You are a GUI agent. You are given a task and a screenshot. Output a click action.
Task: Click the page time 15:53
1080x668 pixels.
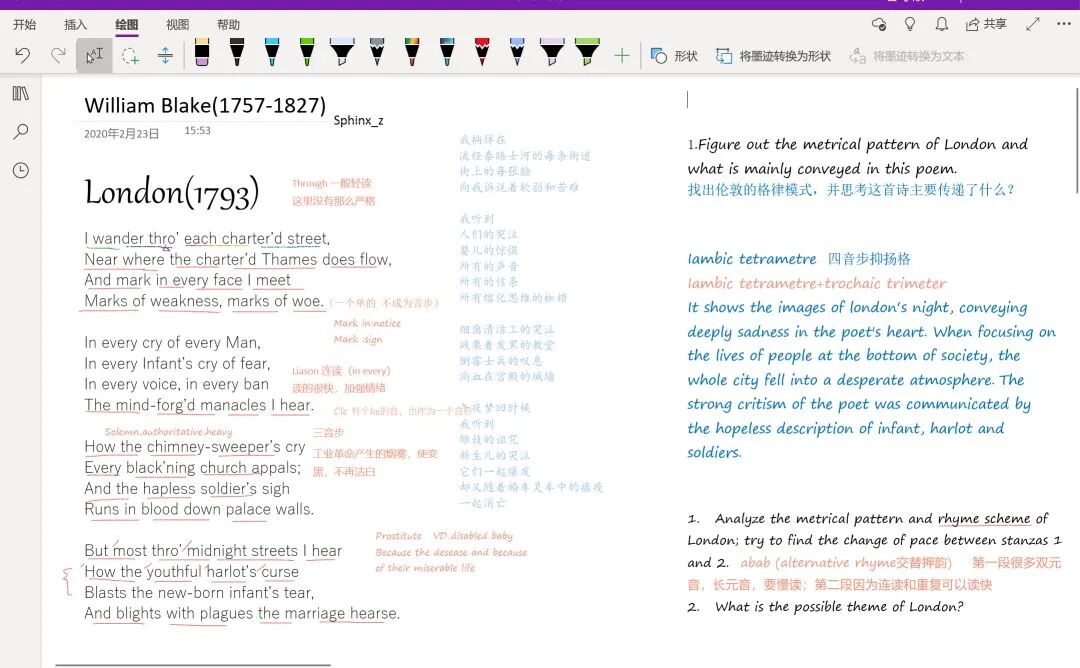click(197, 130)
